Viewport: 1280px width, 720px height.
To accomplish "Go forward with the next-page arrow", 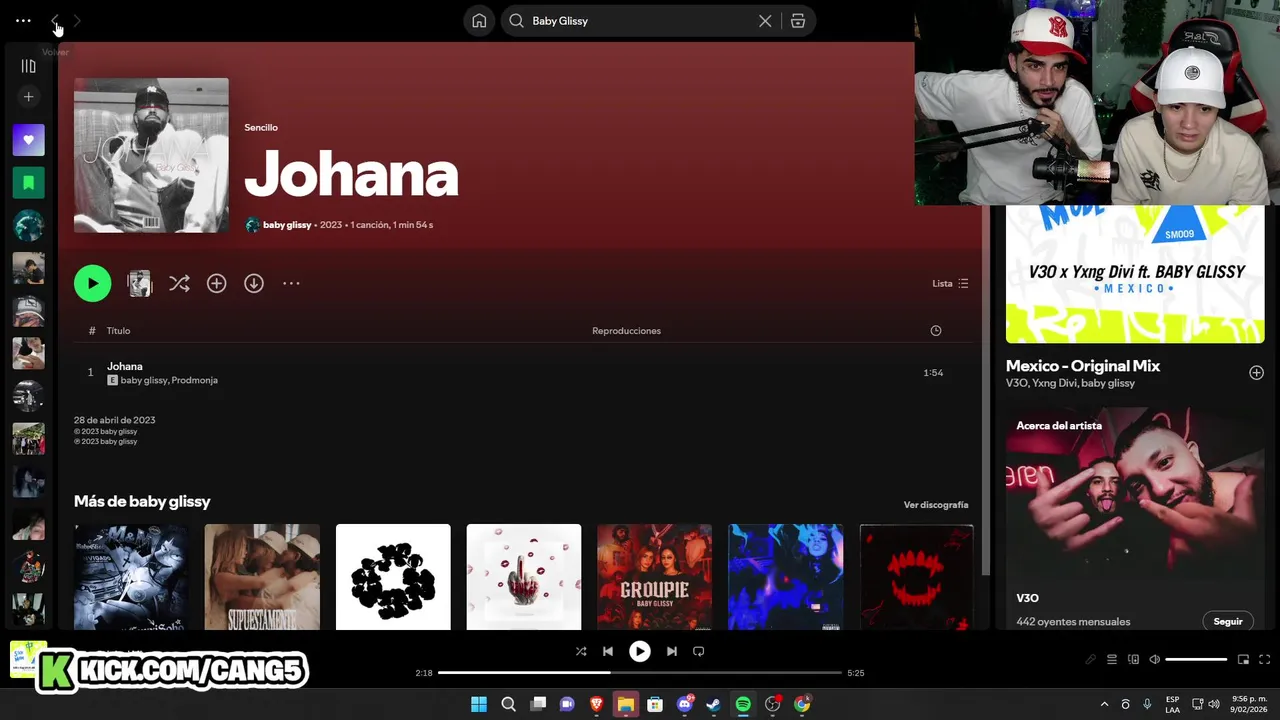I will point(77,20).
